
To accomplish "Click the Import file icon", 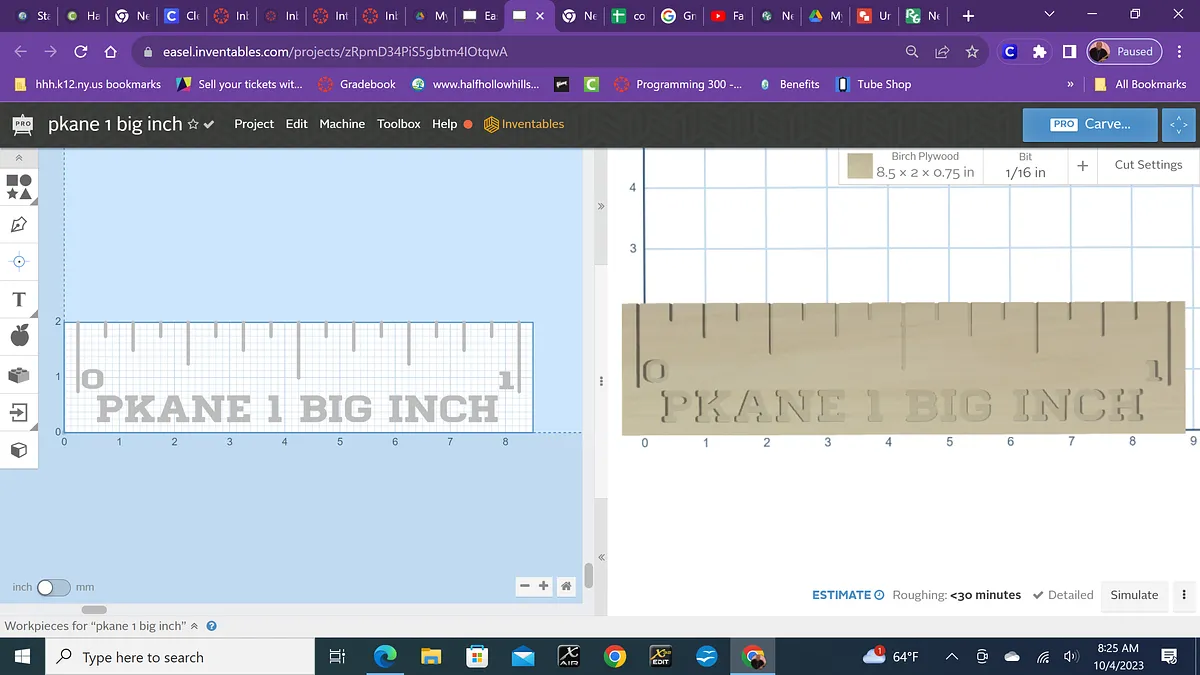I will (19, 412).
